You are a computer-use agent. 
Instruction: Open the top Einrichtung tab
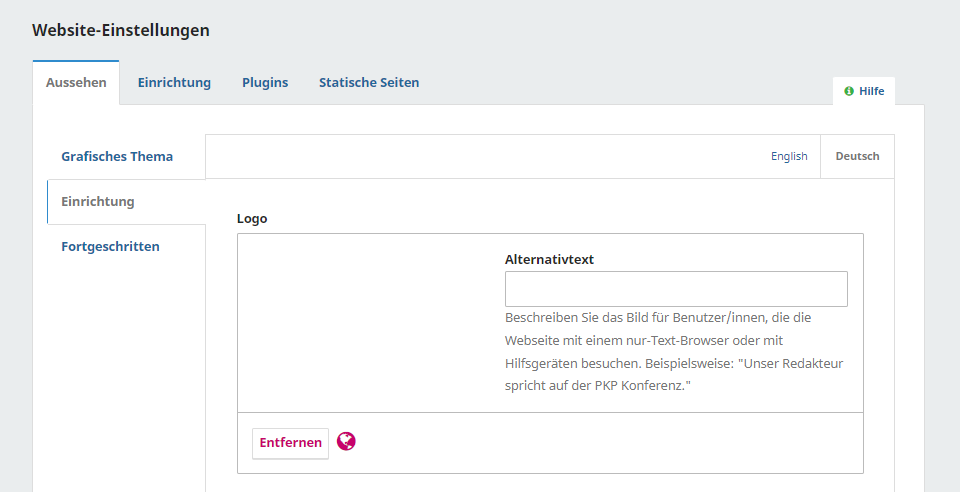pyautogui.click(x=174, y=83)
